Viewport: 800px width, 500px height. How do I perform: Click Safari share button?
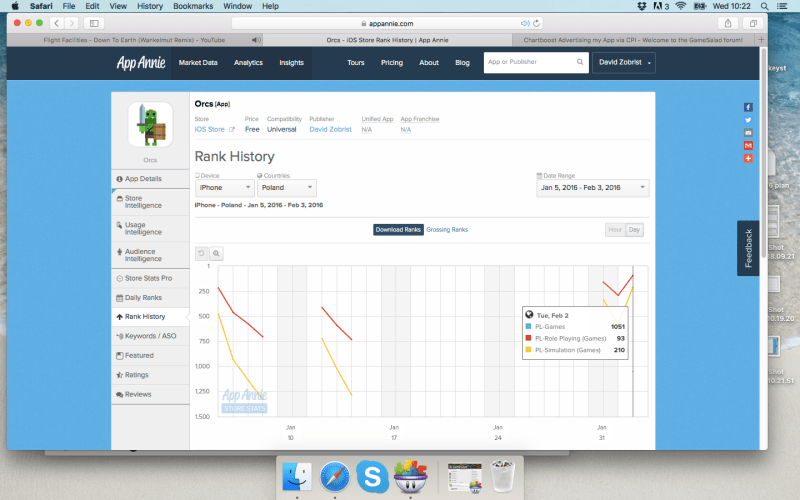(728, 23)
